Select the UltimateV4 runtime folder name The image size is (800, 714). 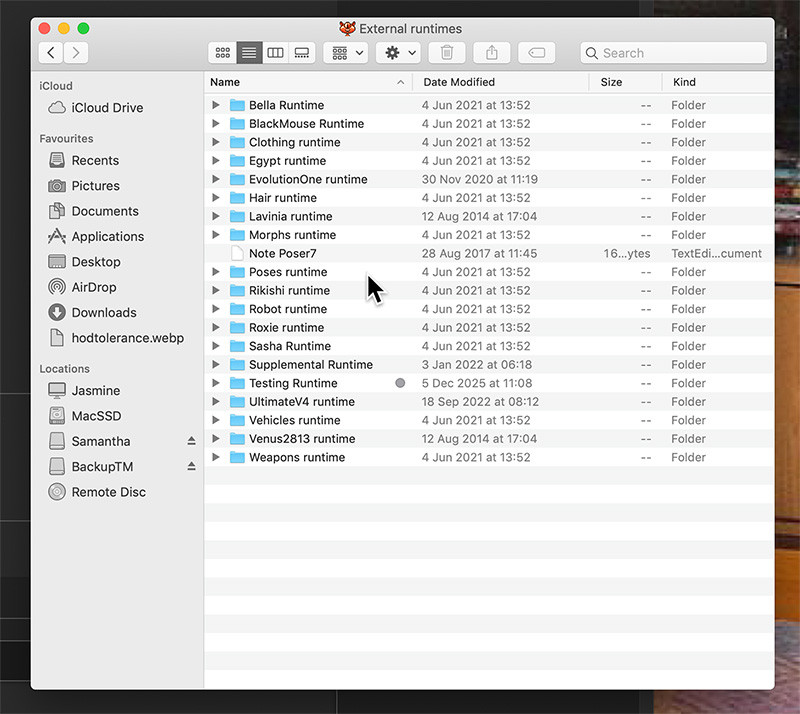(302, 402)
